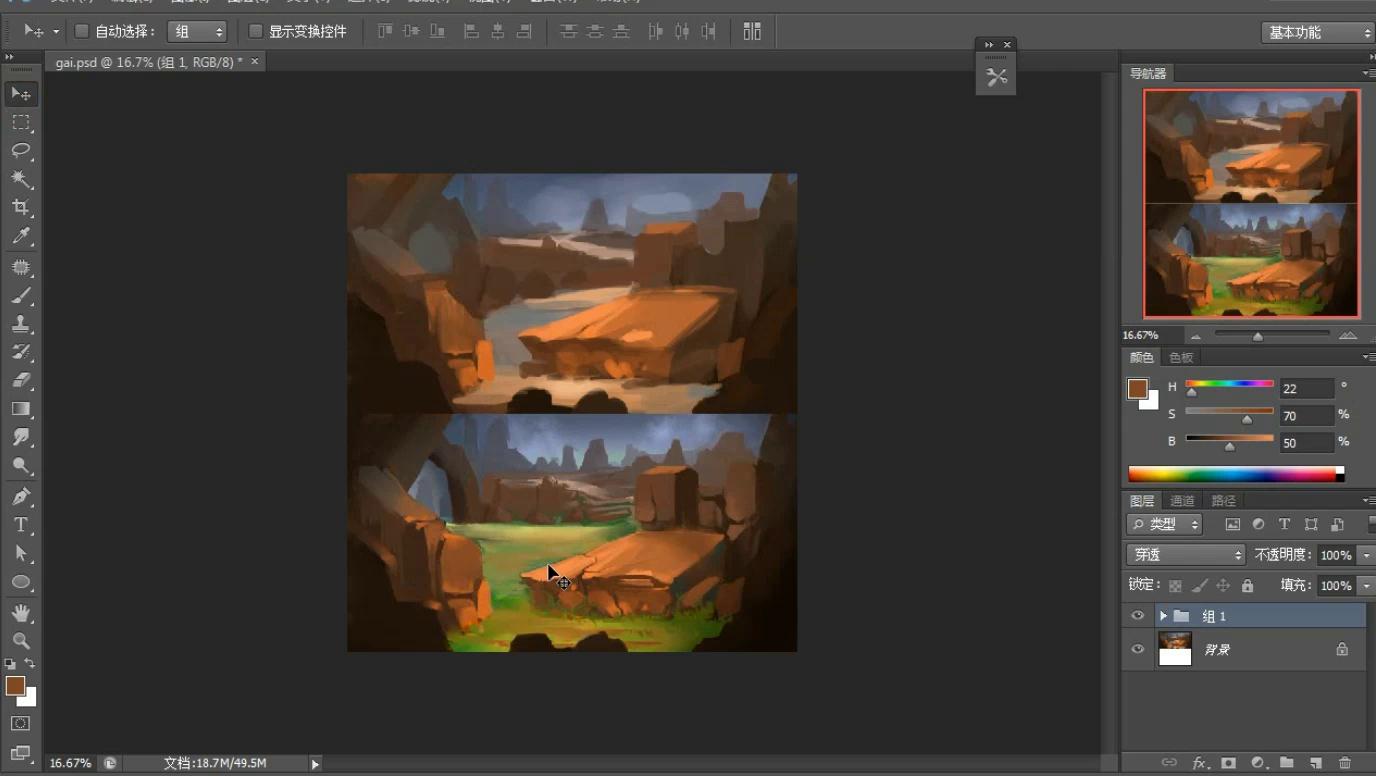Open the tools icon in the floating mini panel
Viewport: 1376px width, 776px height.
tap(996, 77)
